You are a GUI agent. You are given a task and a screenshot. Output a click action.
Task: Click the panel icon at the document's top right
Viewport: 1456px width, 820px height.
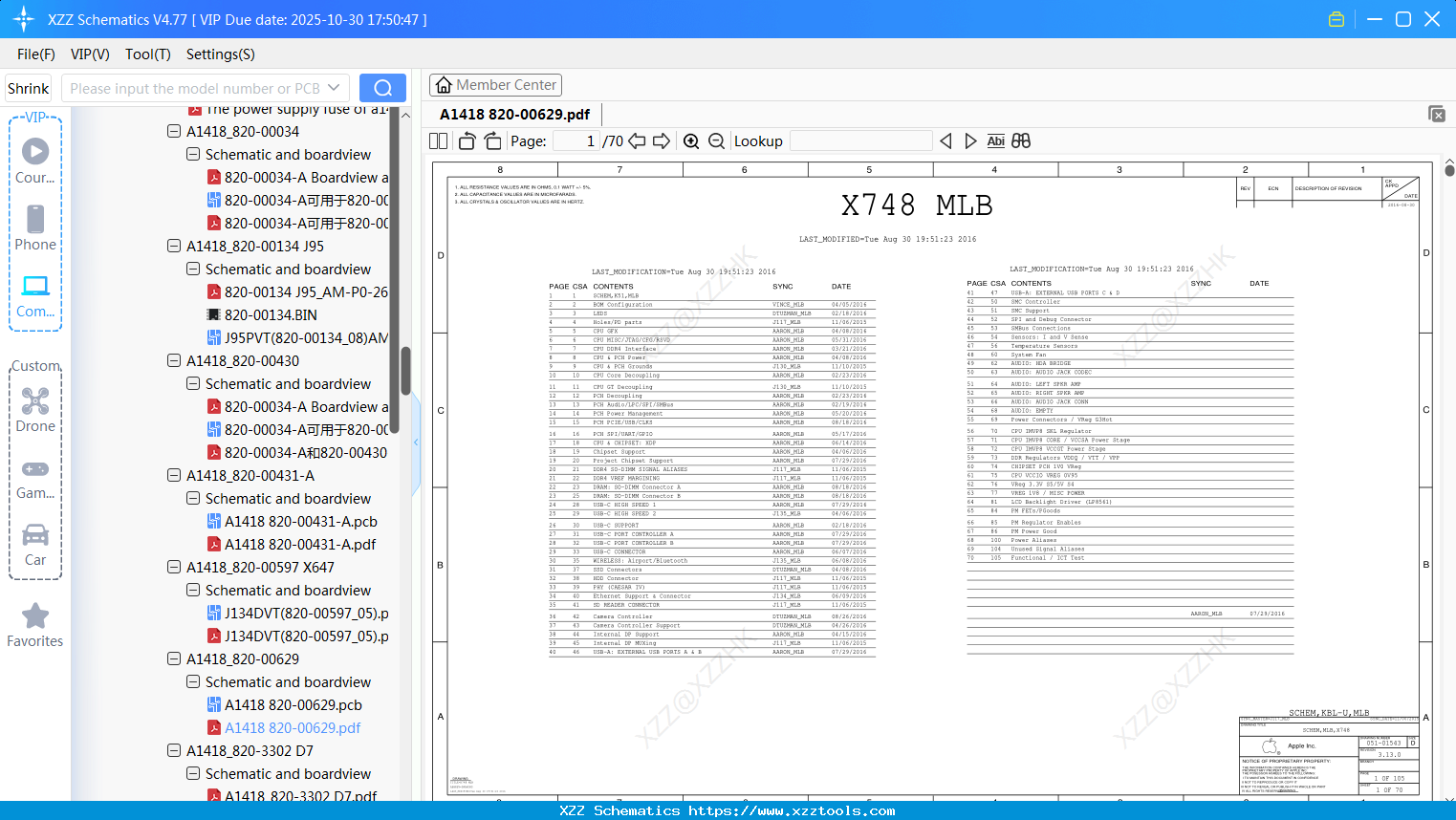[x=1437, y=114]
